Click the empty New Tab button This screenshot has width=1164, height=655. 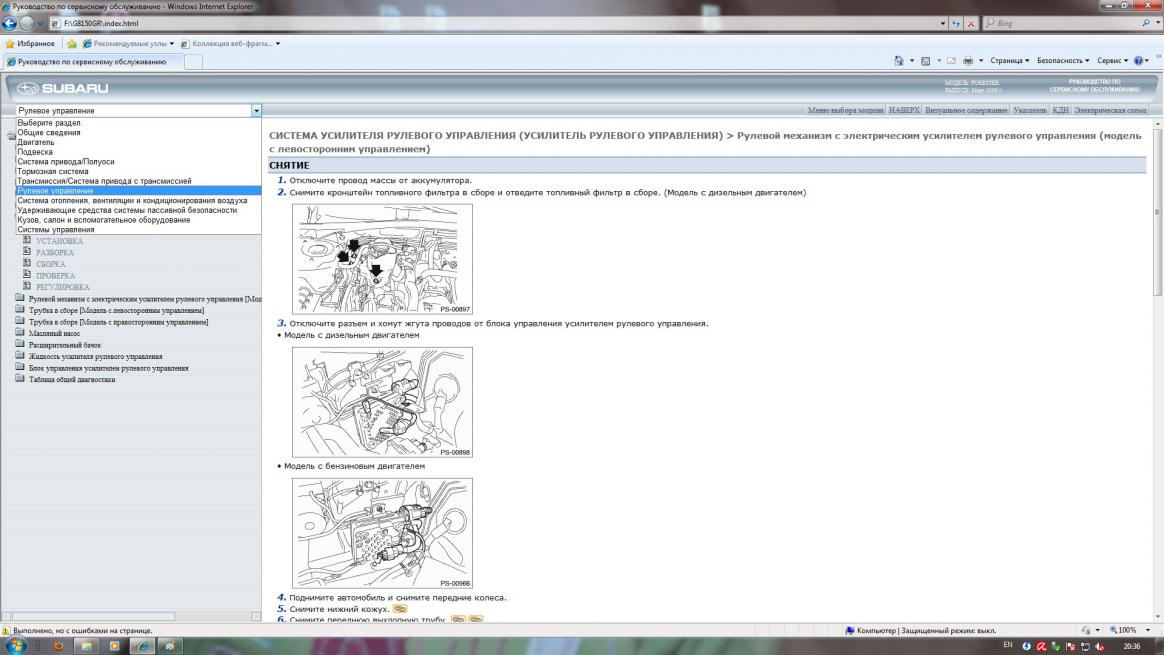click(x=193, y=62)
